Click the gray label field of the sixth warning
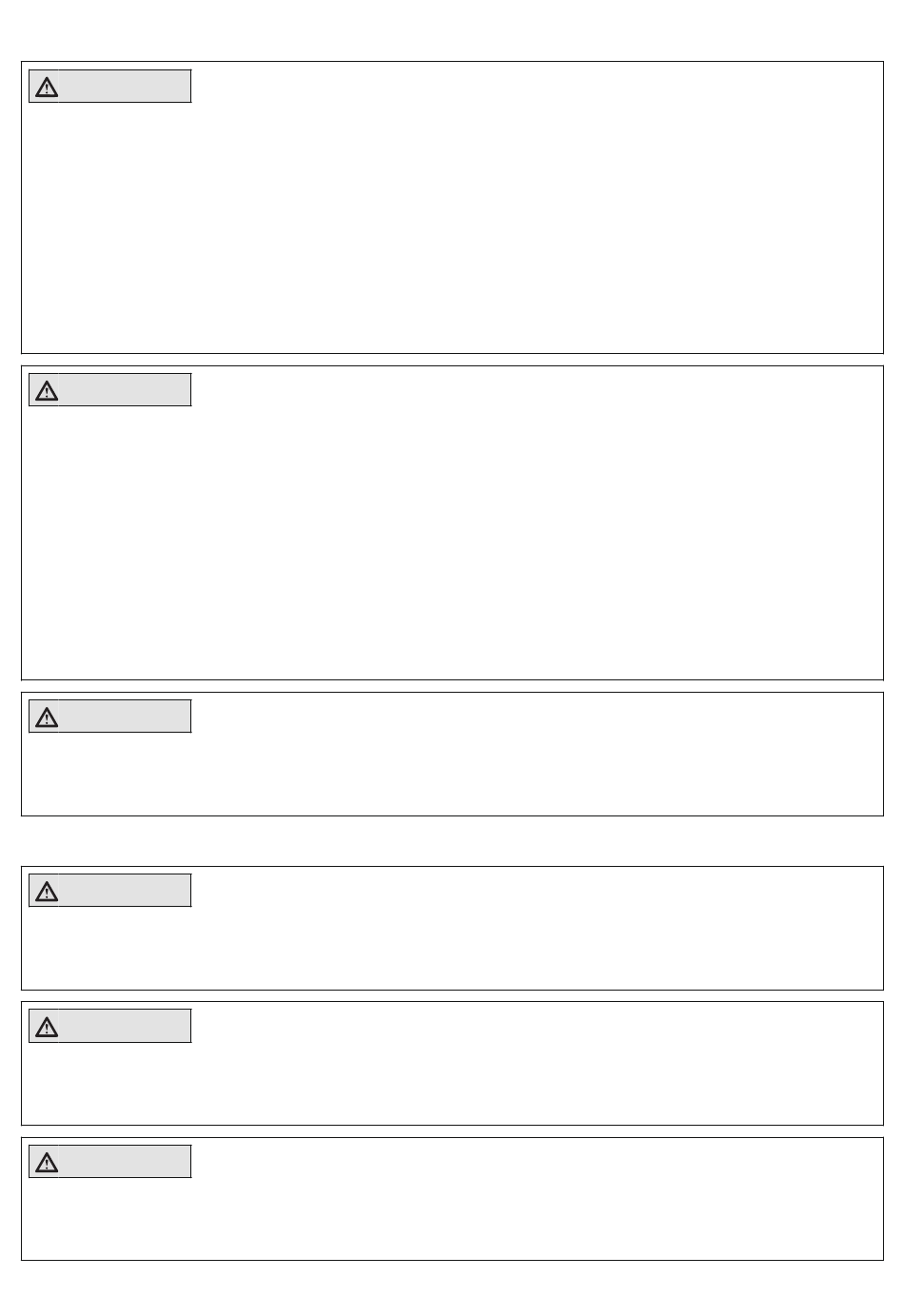 click(110, 1162)
